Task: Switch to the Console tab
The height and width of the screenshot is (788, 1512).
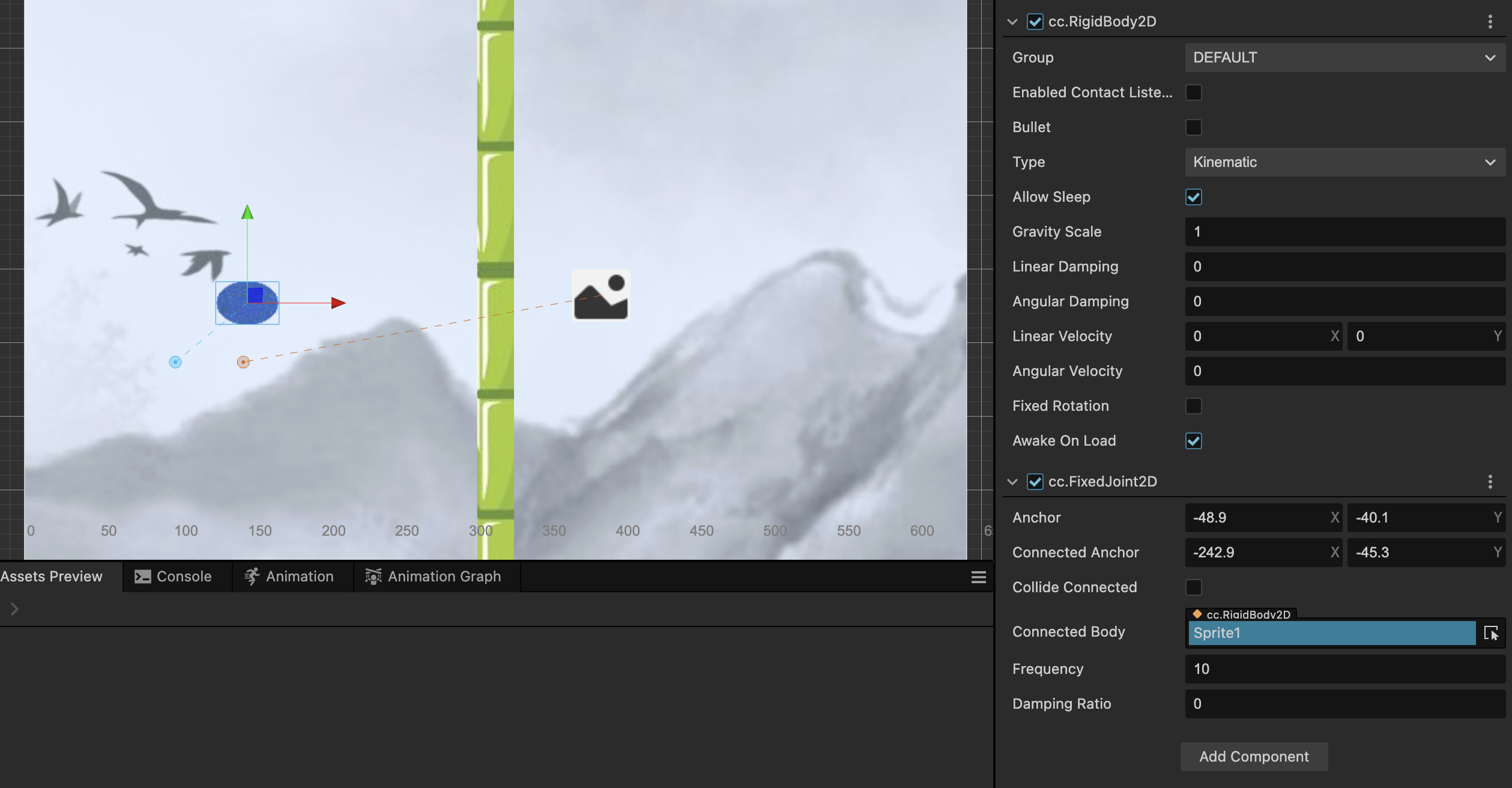Action: (173, 577)
